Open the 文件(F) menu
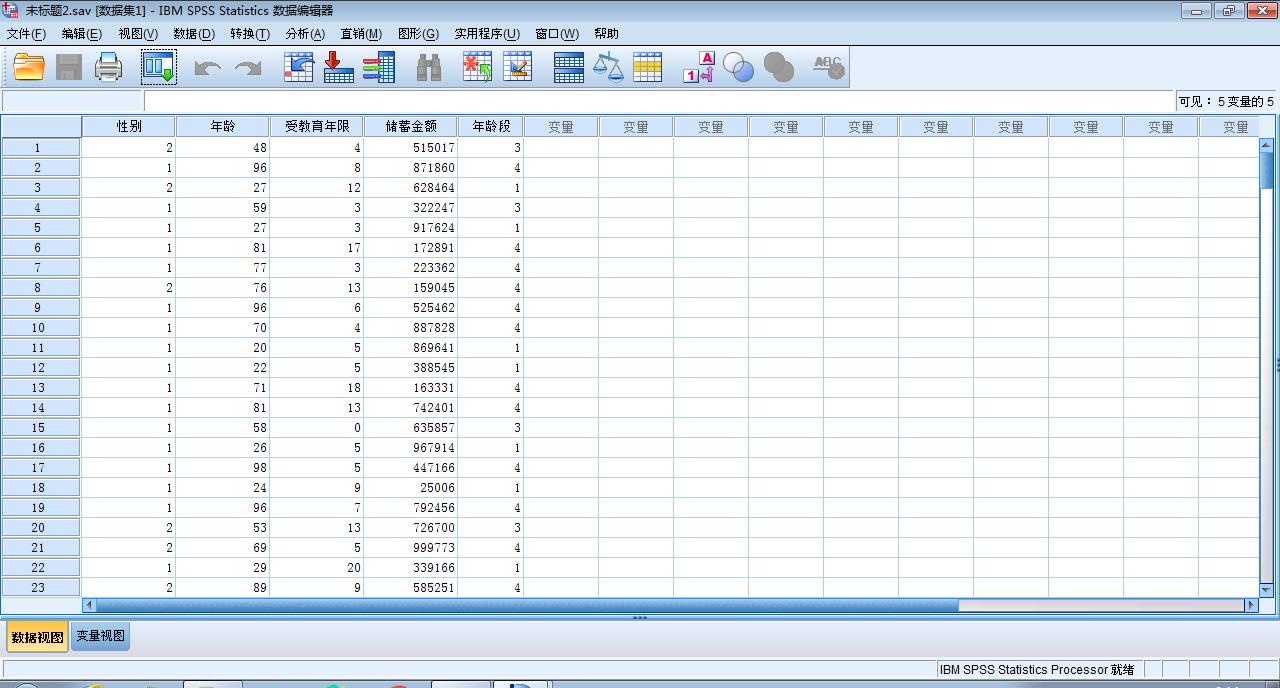The image size is (1280, 688). click(26, 33)
